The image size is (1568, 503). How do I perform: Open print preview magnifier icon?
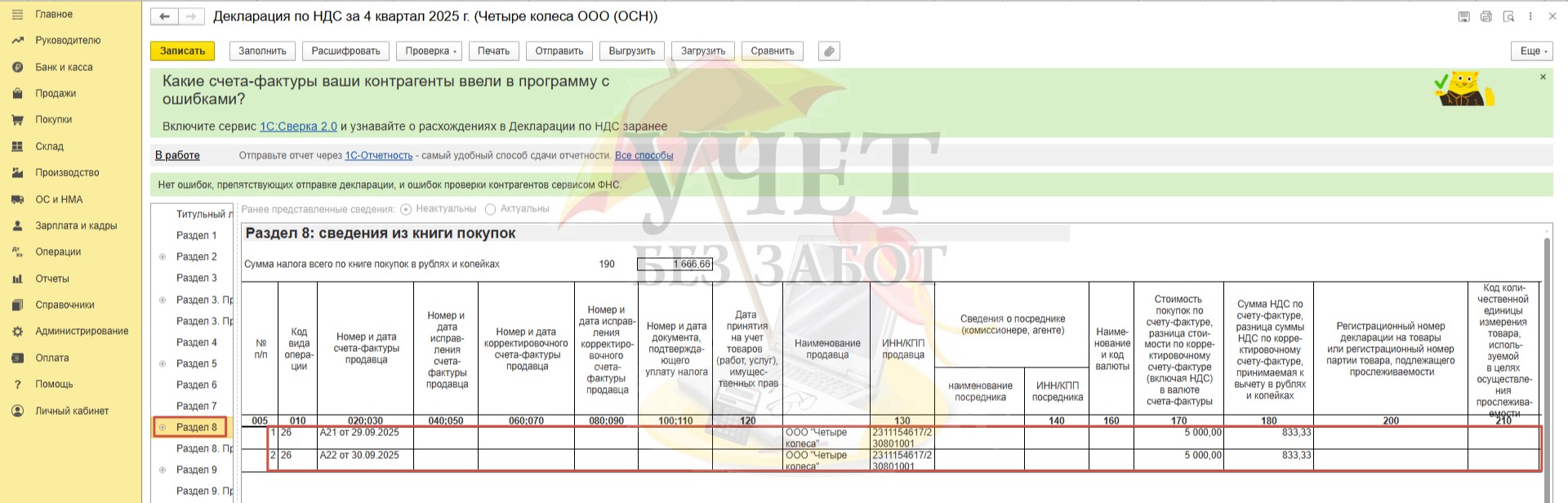coord(1508,16)
